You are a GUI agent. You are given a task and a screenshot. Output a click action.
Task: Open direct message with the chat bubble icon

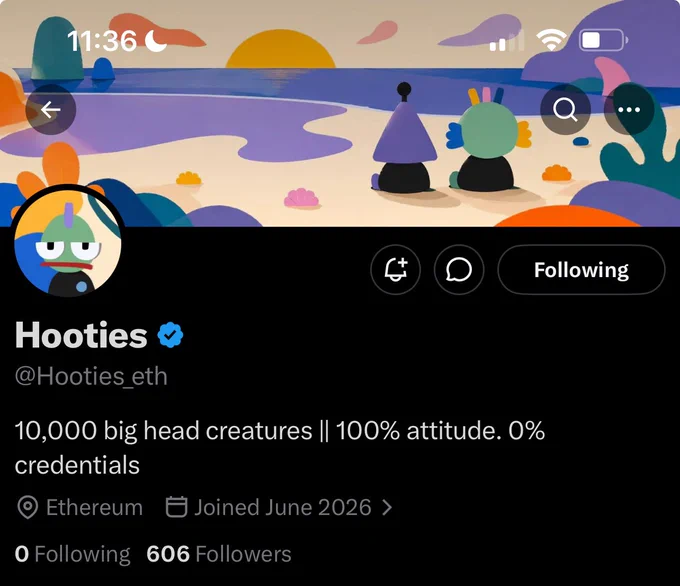click(x=459, y=269)
